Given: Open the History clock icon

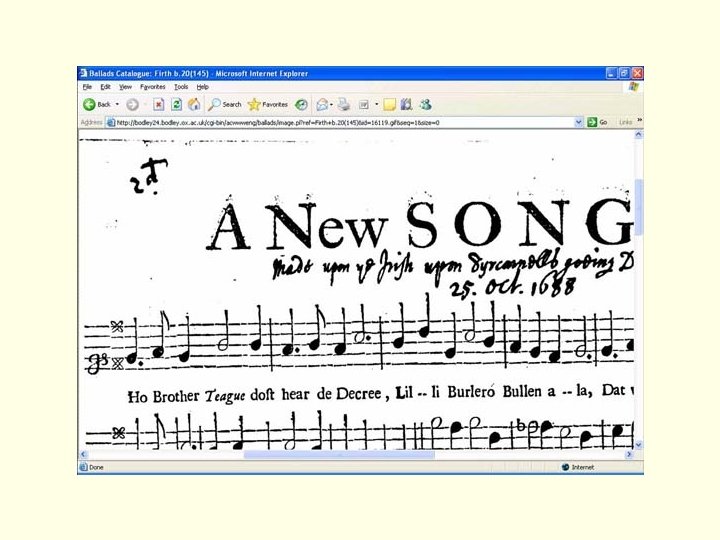Looking at the screenshot, I should pyautogui.click(x=301, y=105).
